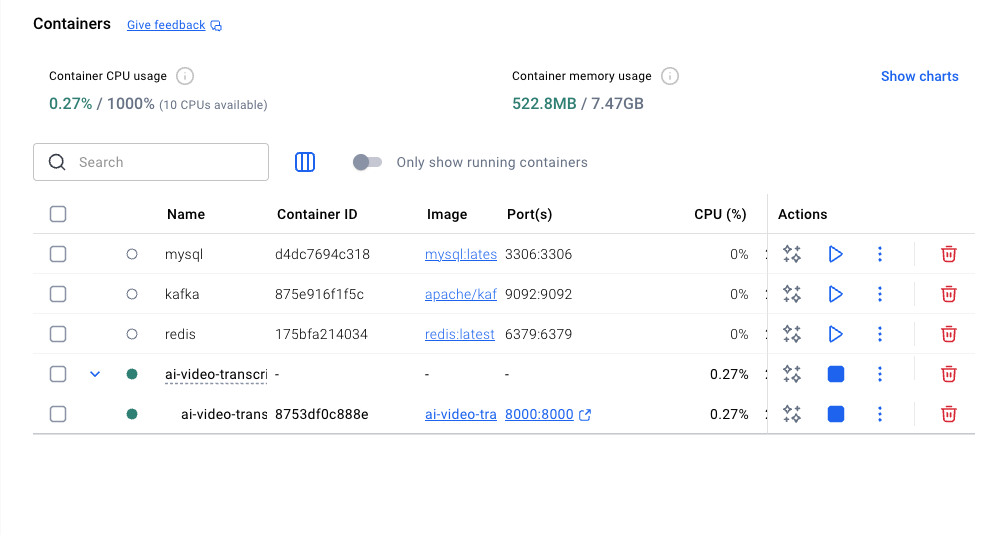Open the kafka container name
Screen dimensions: 1005x535
point(182,294)
